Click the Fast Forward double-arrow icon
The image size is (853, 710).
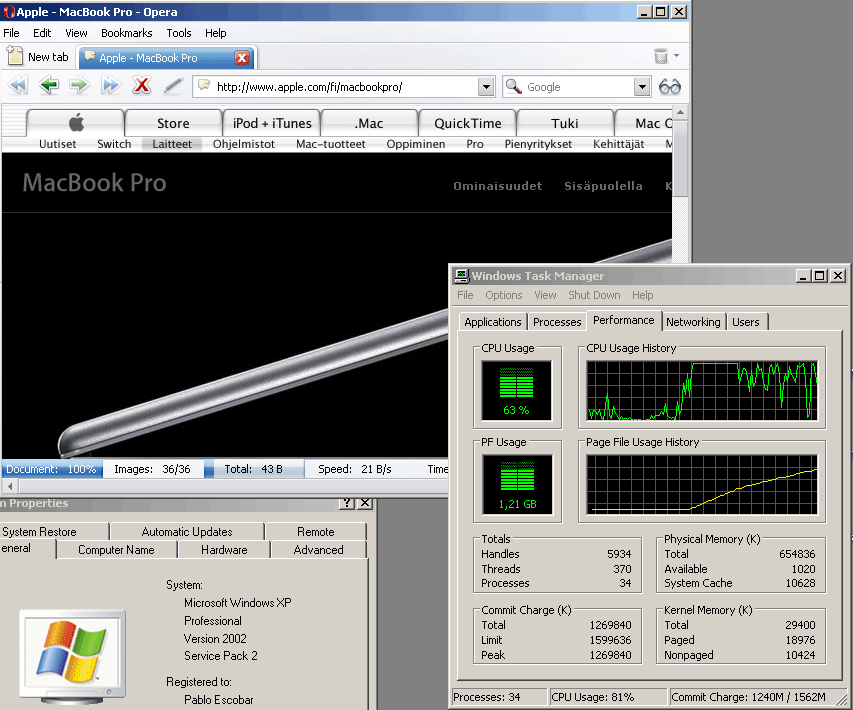point(110,86)
